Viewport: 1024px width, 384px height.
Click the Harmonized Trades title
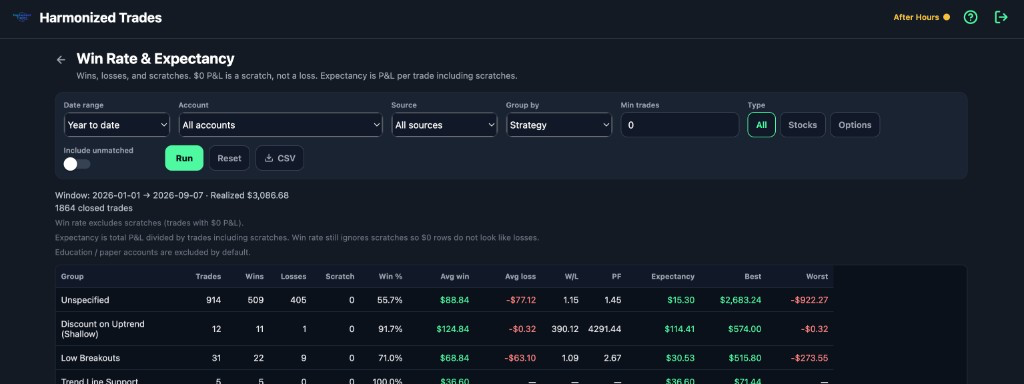click(x=101, y=18)
